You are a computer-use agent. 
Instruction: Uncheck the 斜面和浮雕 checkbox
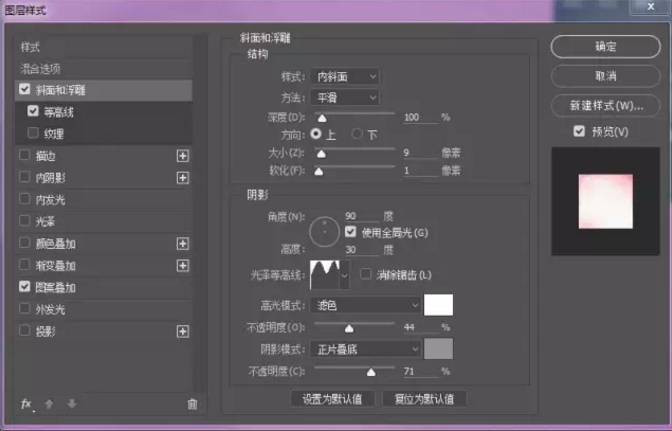(25, 89)
